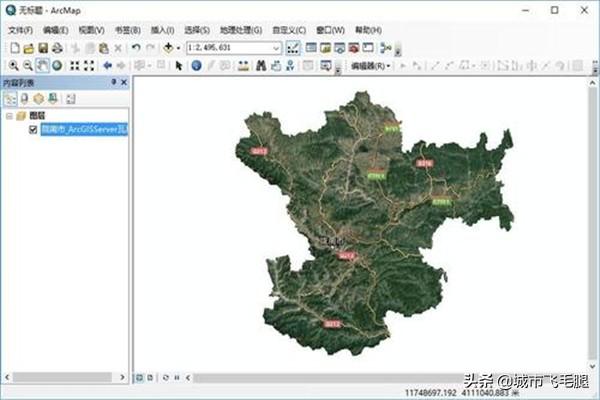Select the Zoom In tool
The image size is (600, 400).
pos(13,66)
